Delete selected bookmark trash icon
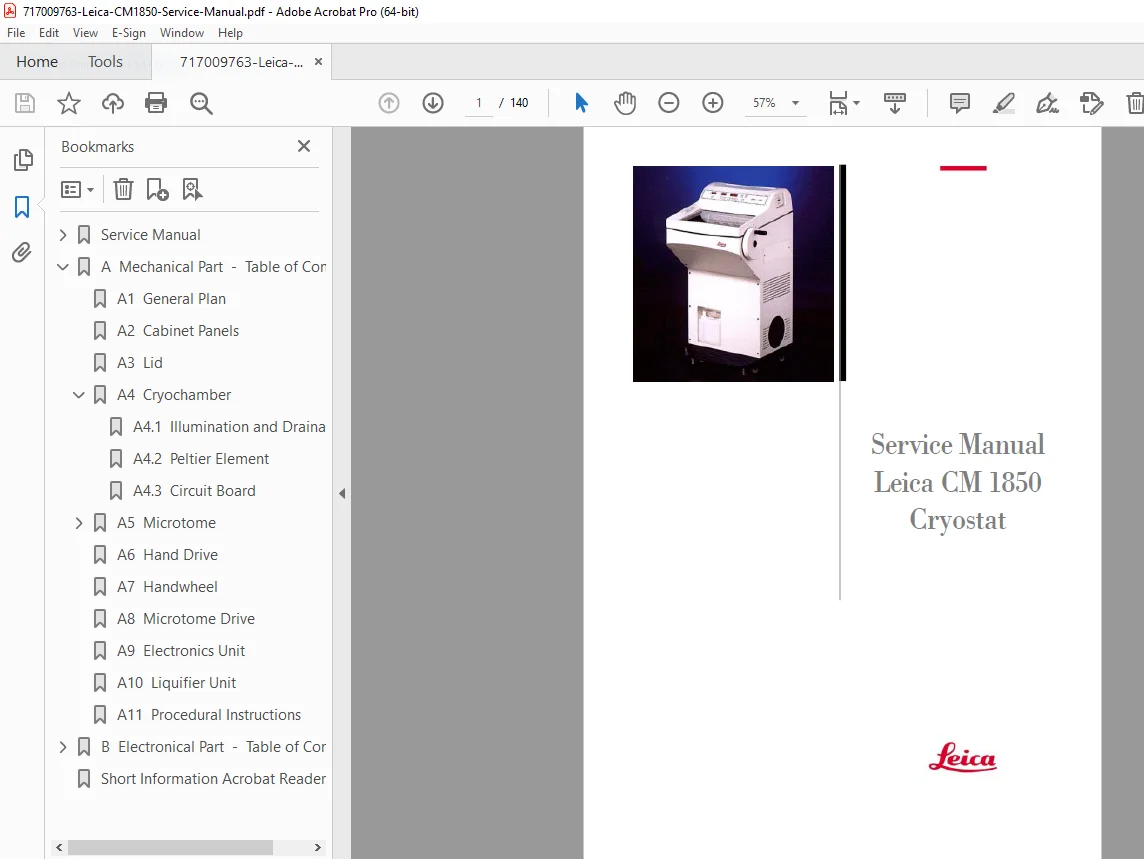 [x=123, y=189]
